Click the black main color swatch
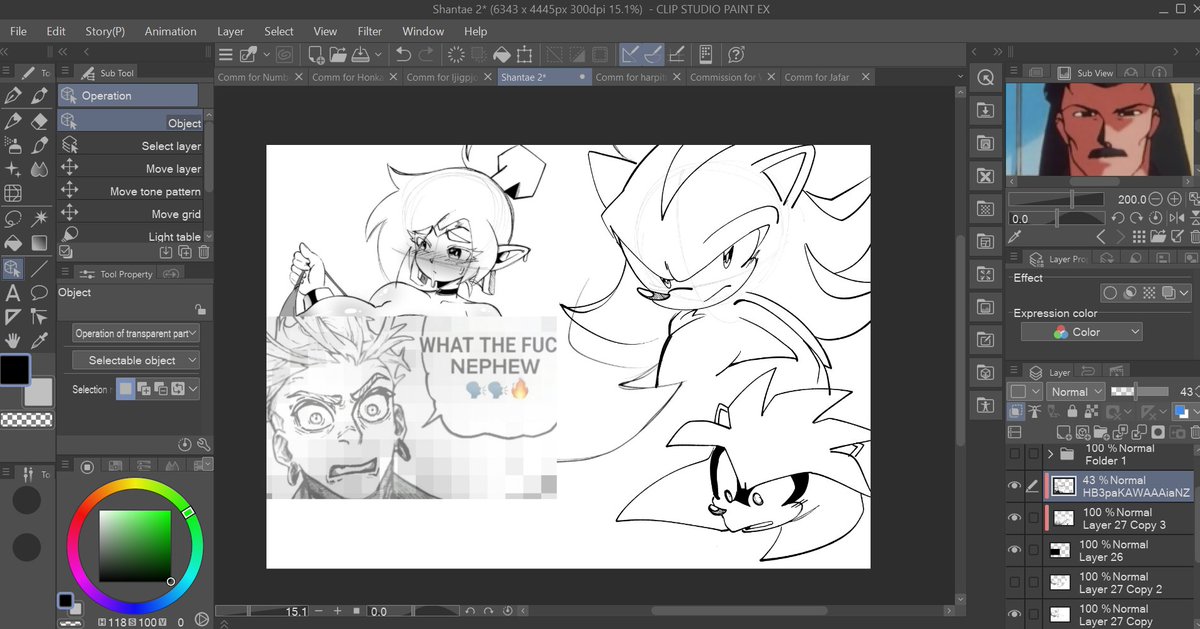The height and width of the screenshot is (629, 1200). click(14, 370)
